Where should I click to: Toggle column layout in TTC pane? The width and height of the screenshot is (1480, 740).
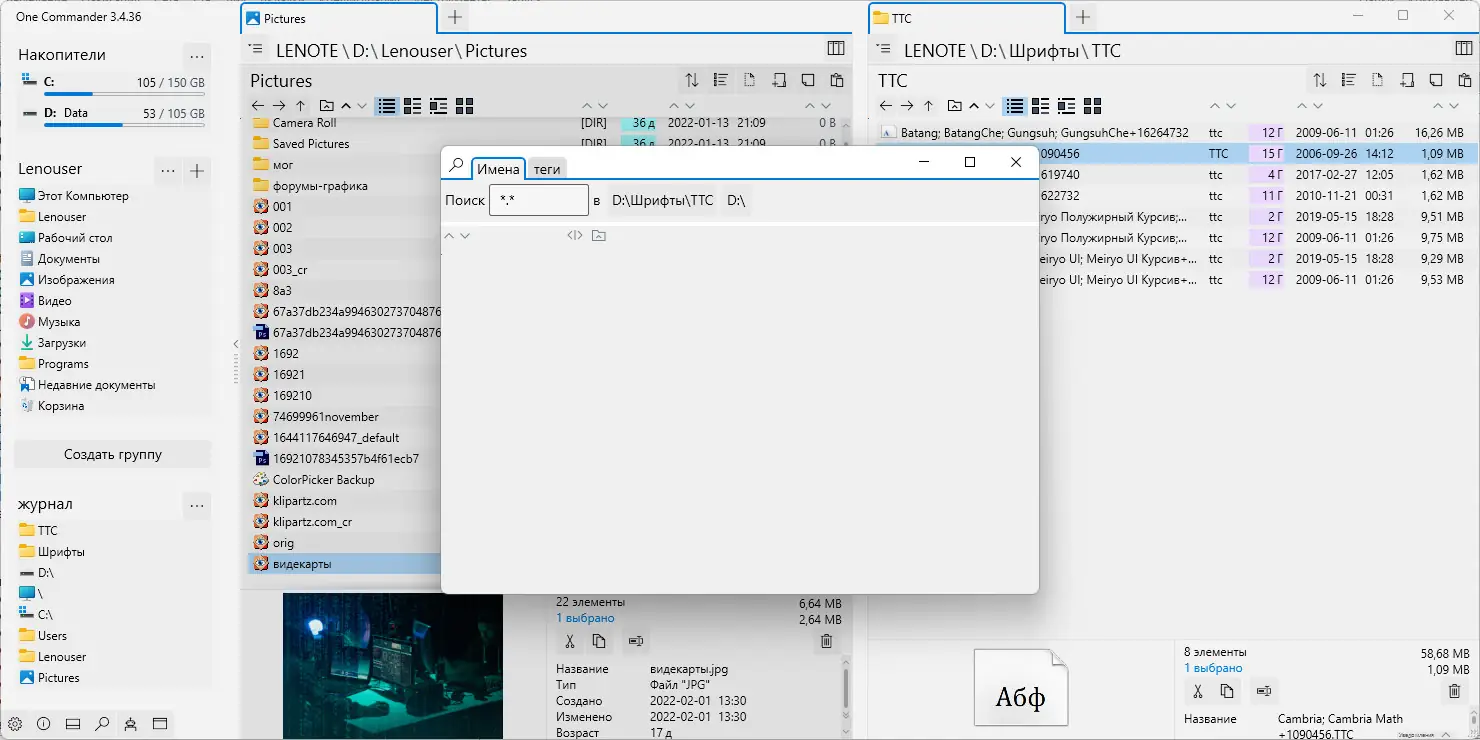tap(1464, 48)
